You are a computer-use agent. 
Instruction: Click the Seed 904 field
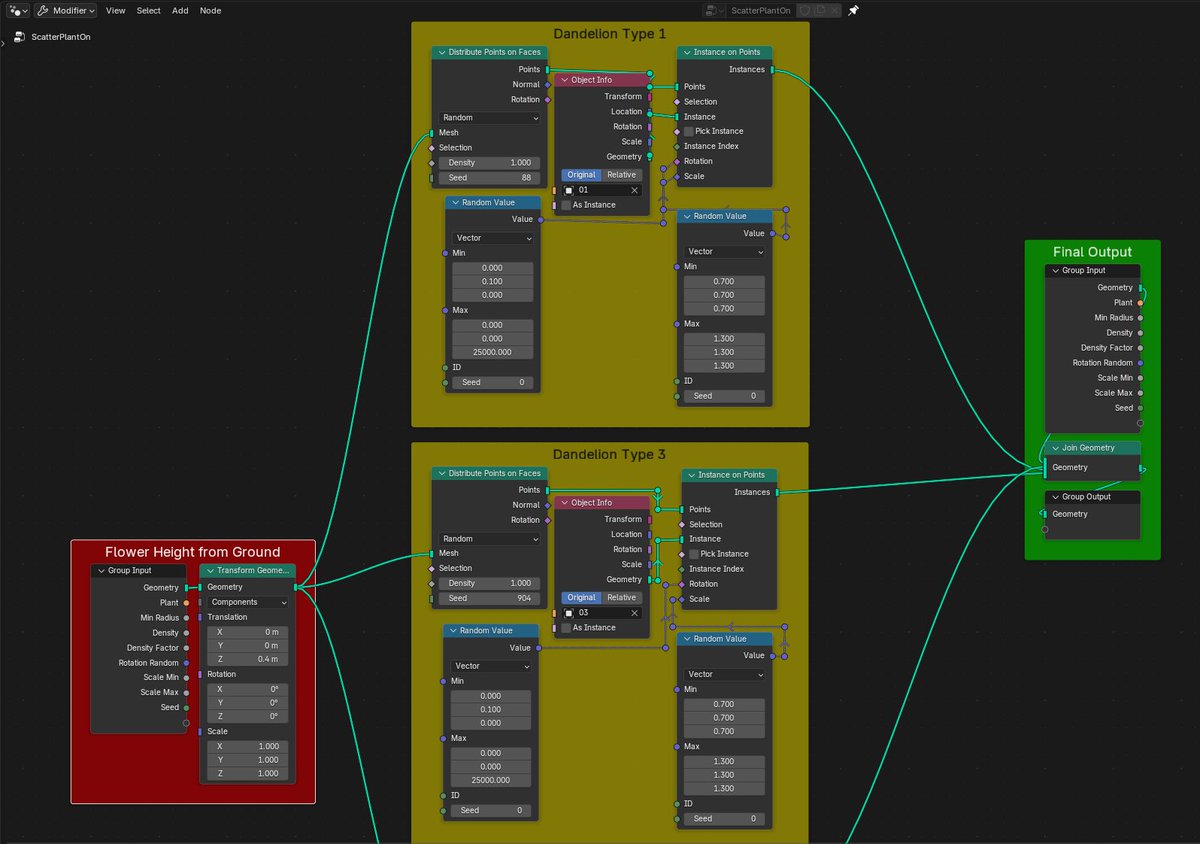click(489, 598)
